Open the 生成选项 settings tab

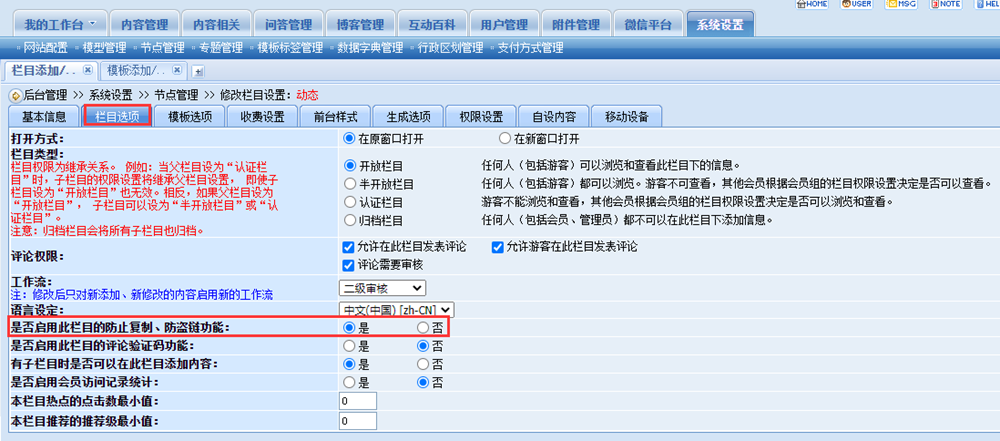point(409,117)
